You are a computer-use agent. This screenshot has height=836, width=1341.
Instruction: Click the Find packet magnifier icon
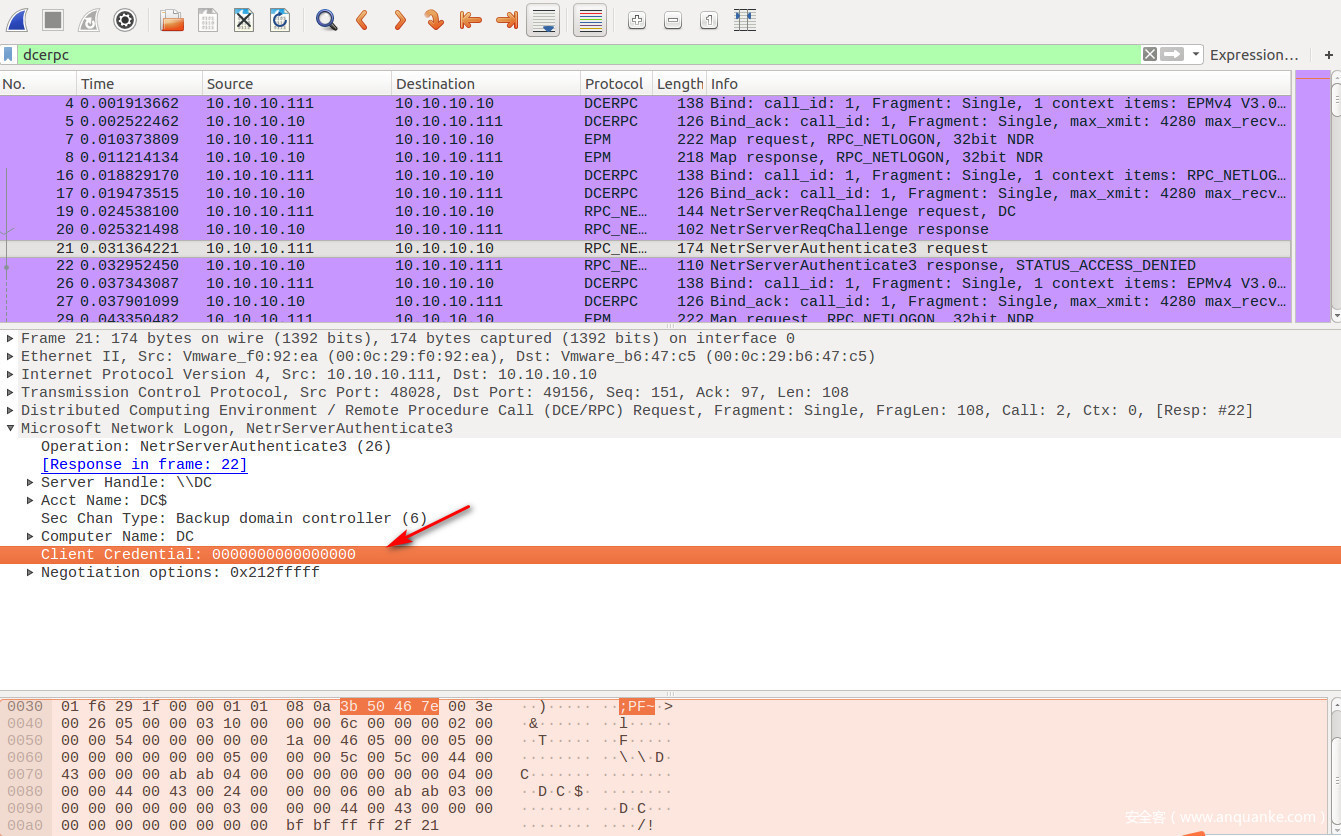[x=326, y=20]
